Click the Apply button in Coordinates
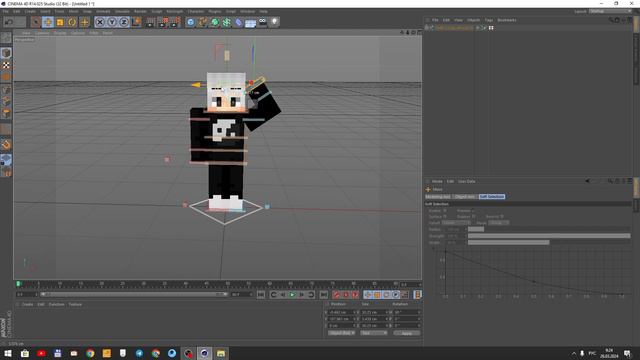The height and width of the screenshot is (360, 640). click(407, 333)
